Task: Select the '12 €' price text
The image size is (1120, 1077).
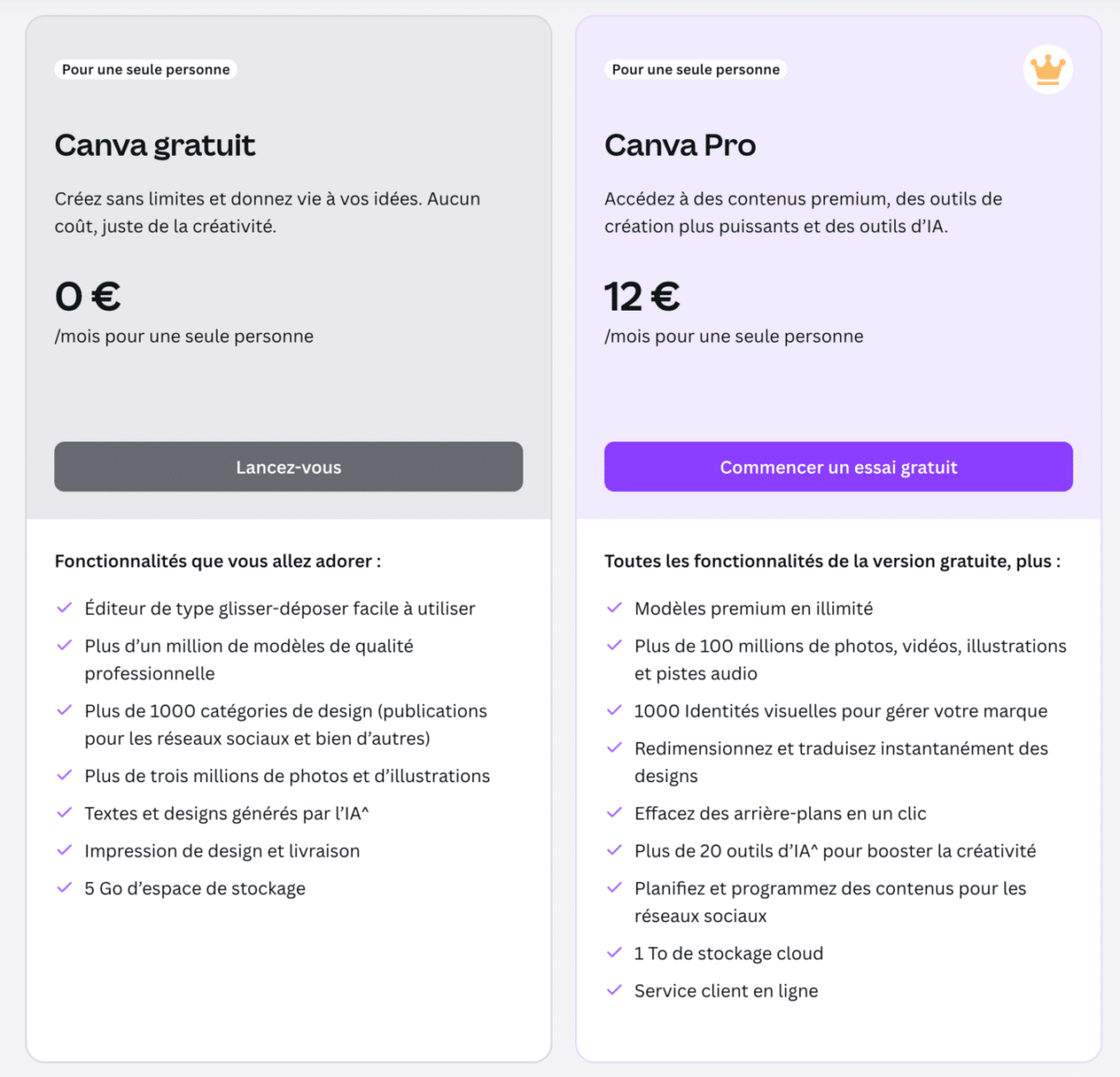Action: coord(642,297)
